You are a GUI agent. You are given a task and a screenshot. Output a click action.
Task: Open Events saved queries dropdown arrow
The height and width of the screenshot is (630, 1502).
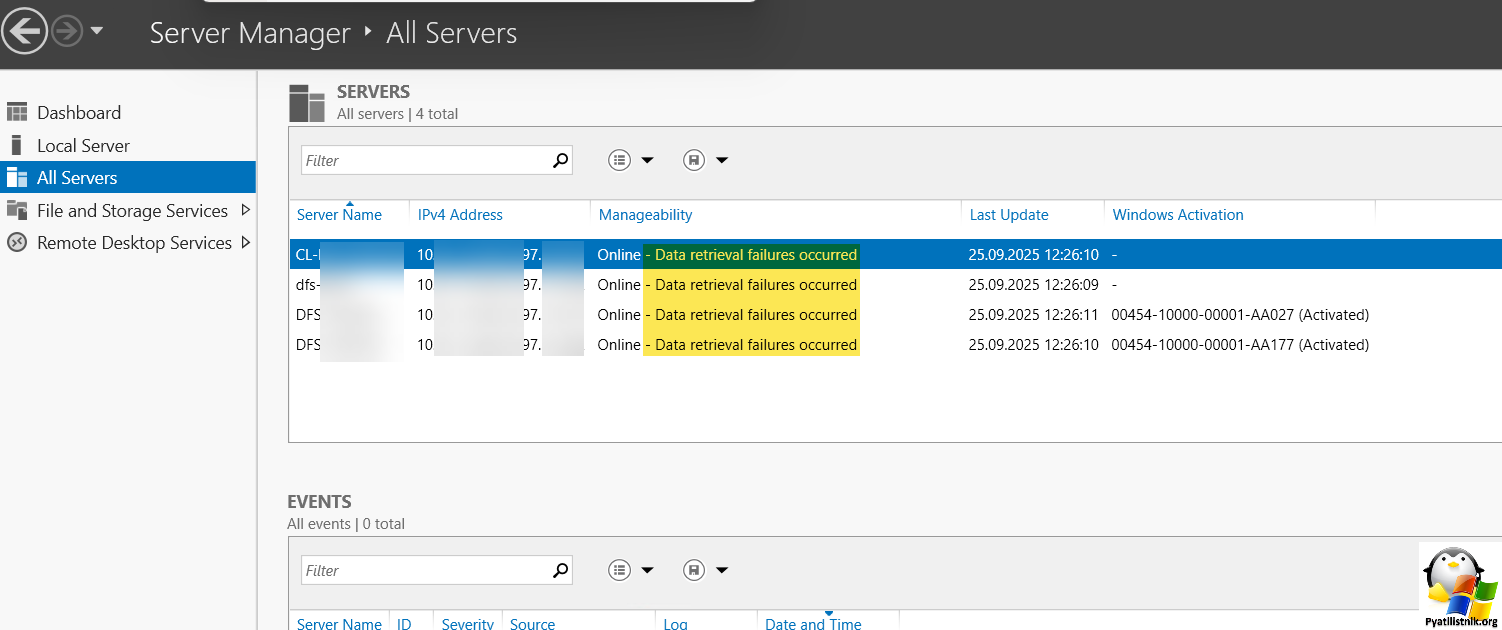pos(722,570)
